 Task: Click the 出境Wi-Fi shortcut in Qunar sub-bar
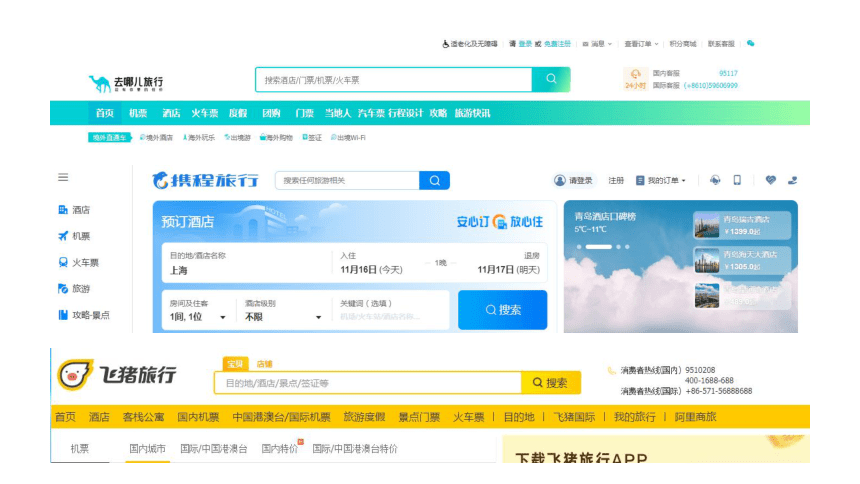point(348,138)
